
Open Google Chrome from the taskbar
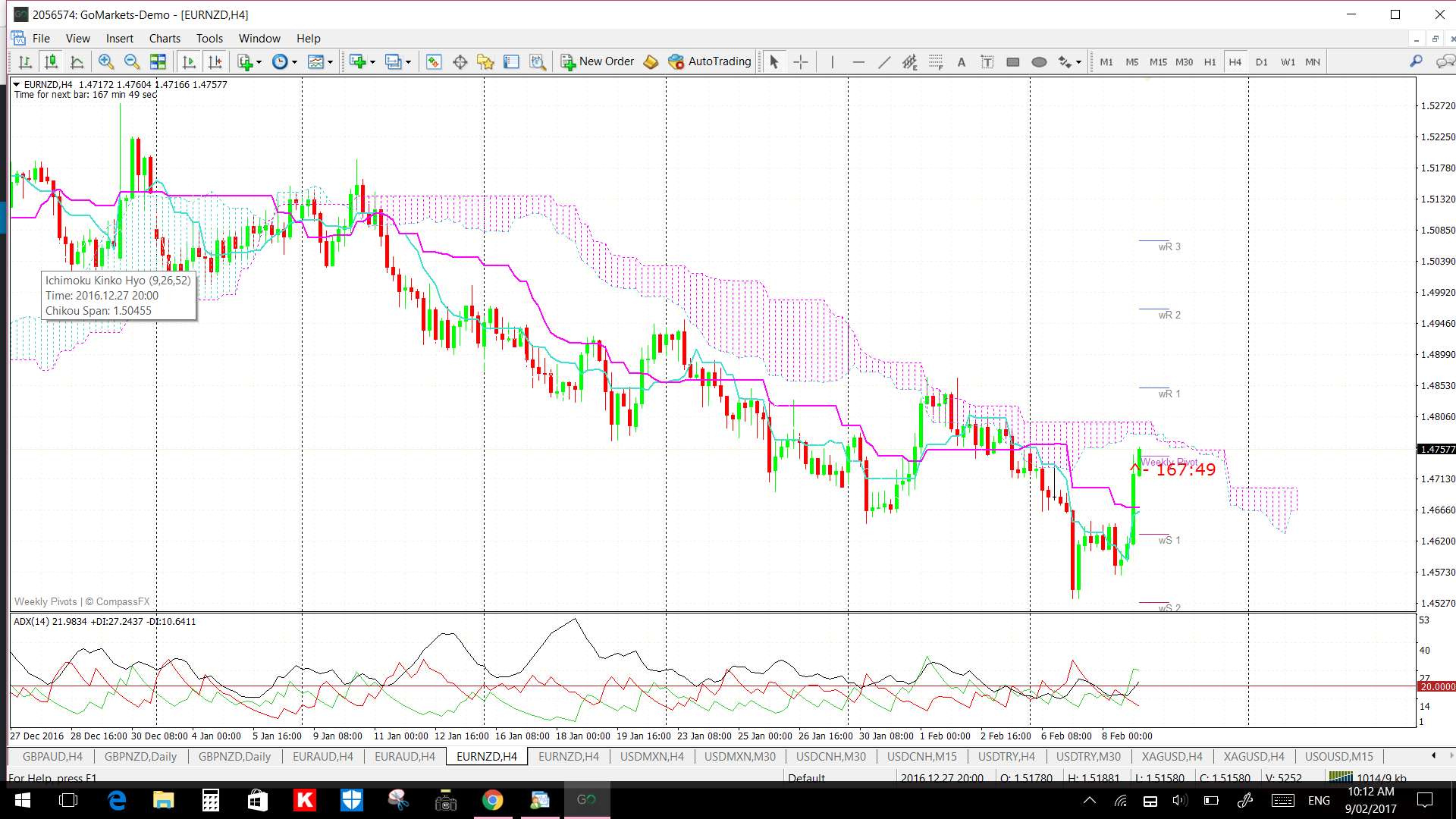(492, 800)
